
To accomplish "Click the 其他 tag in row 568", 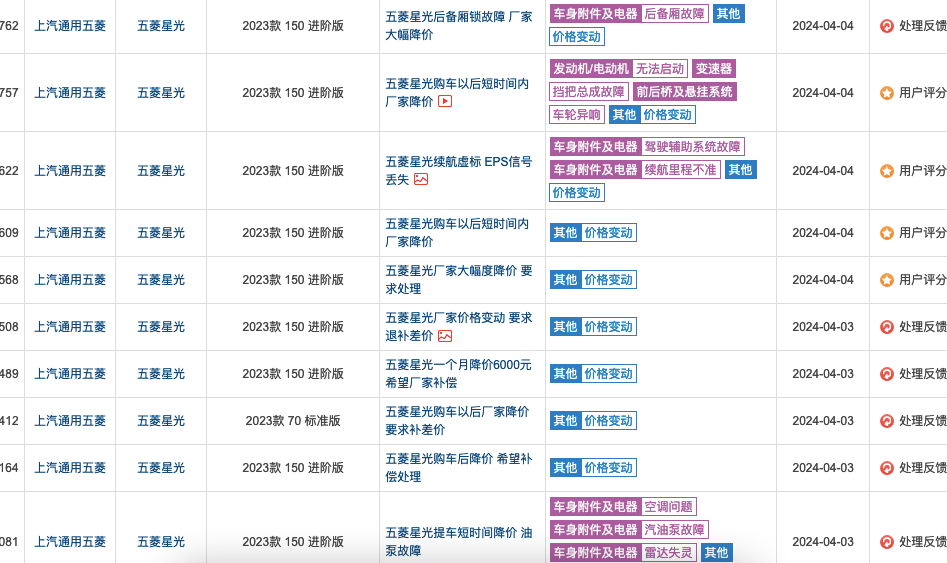I will 565,280.
